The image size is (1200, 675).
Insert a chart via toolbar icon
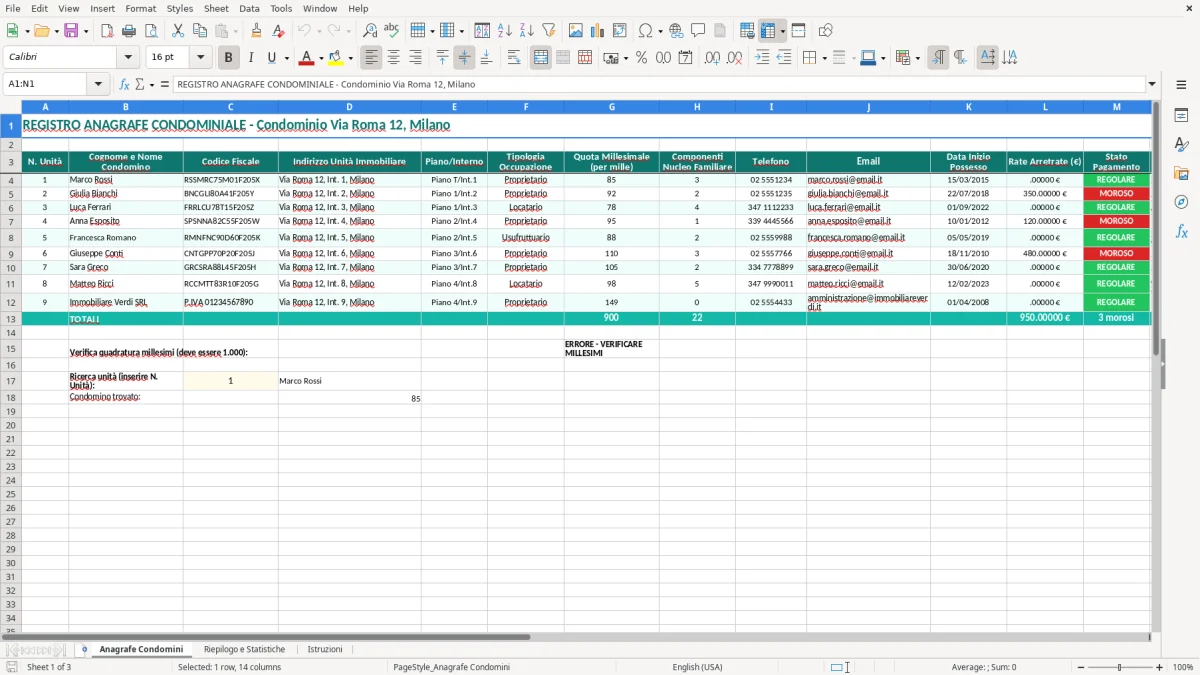point(597,31)
